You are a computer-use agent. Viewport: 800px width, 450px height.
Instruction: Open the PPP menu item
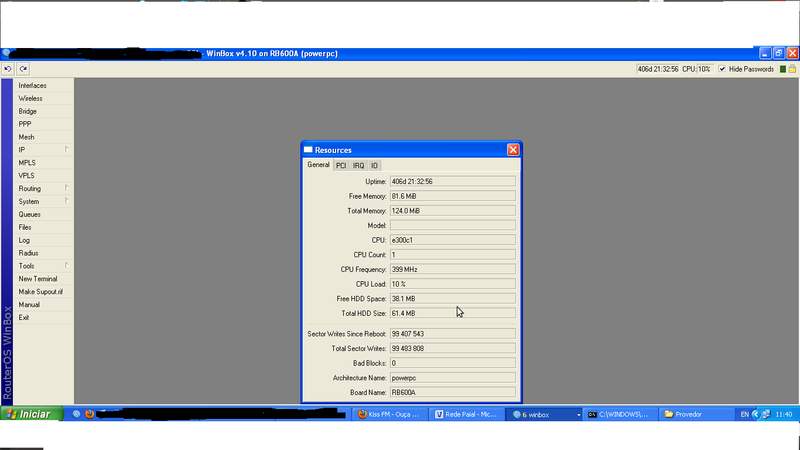tap(43, 124)
